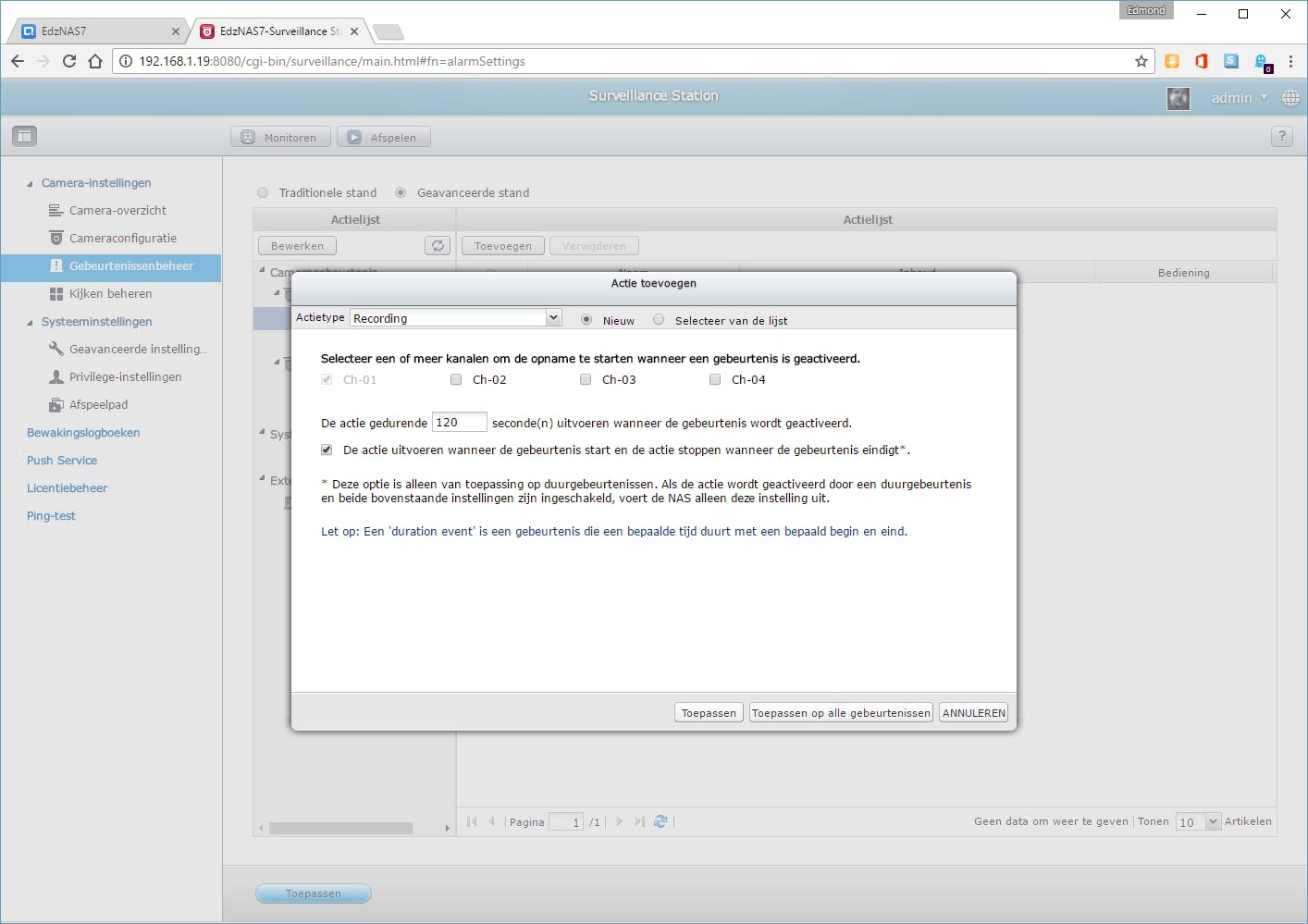The image size is (1308, 924).
Task: Click Toepassen op alle gebeurtenissen button
Action: (x=841, y=712)
